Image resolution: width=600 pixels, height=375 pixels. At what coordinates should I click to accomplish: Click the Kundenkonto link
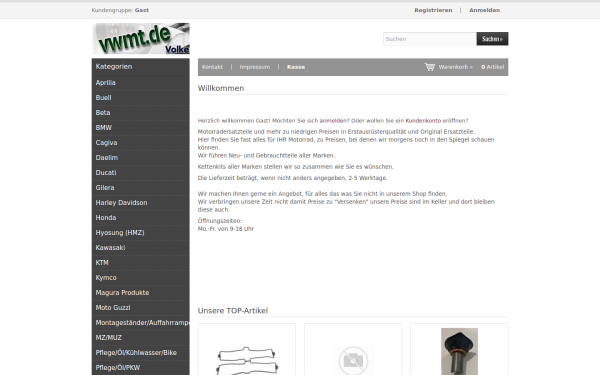(423, 121)
